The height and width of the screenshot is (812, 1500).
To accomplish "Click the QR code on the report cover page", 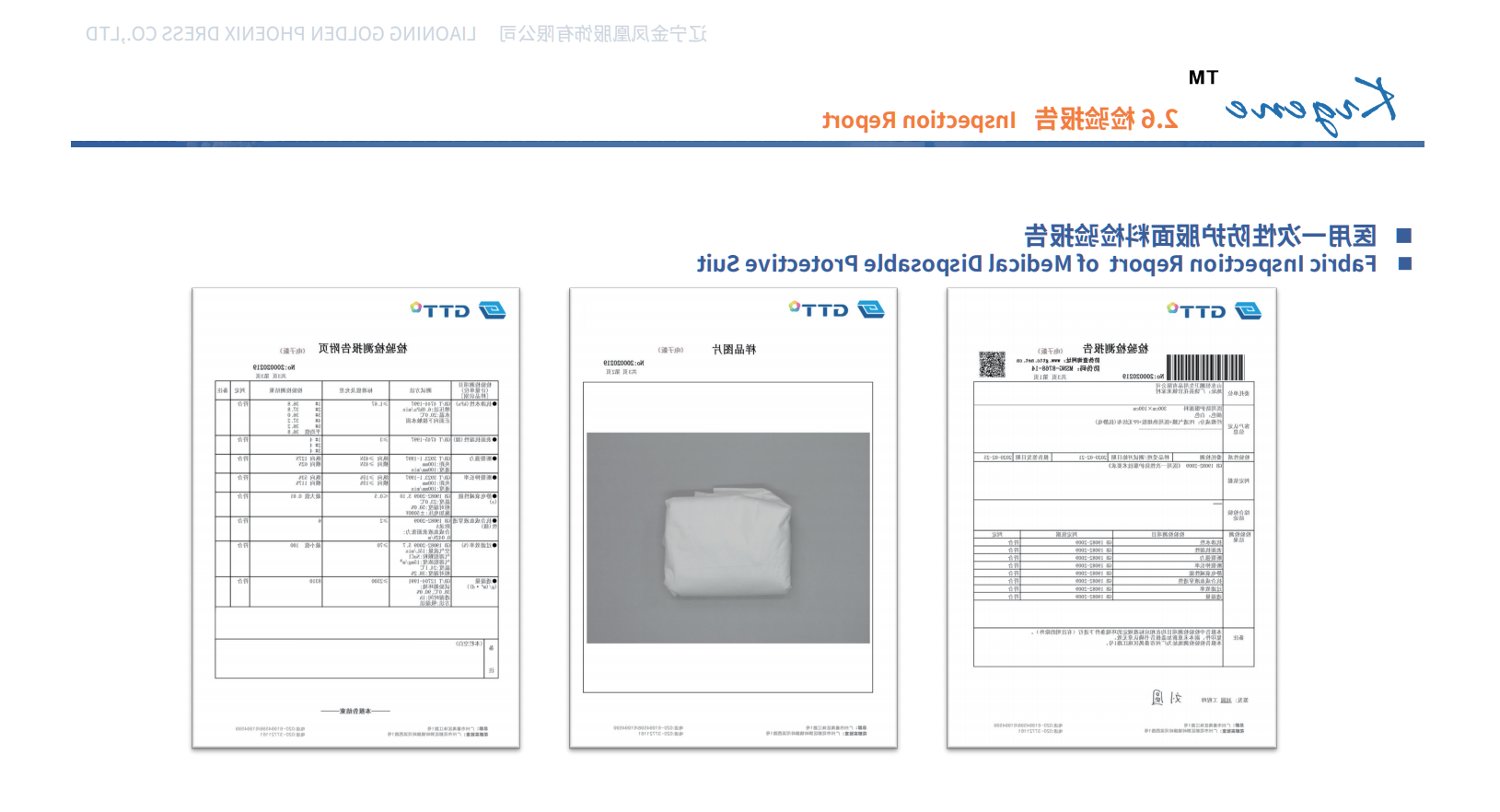I will tap(992, 365).
